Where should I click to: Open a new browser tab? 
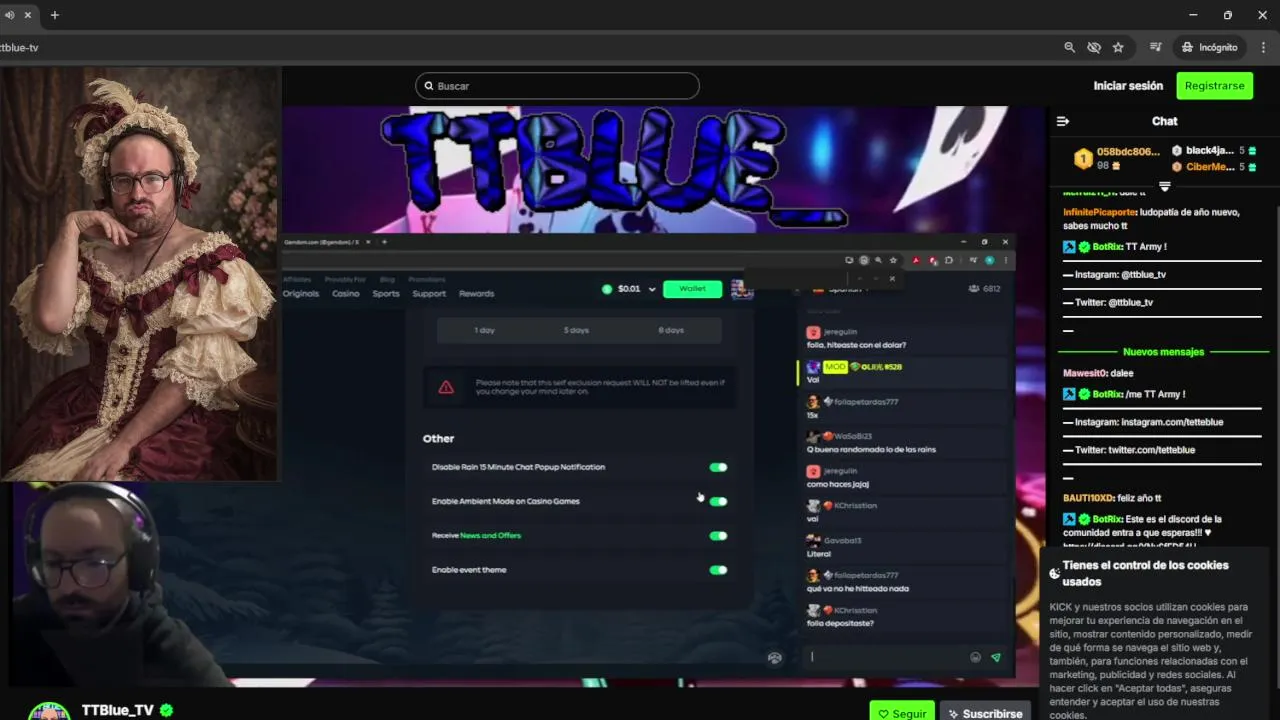coord(54,15)
